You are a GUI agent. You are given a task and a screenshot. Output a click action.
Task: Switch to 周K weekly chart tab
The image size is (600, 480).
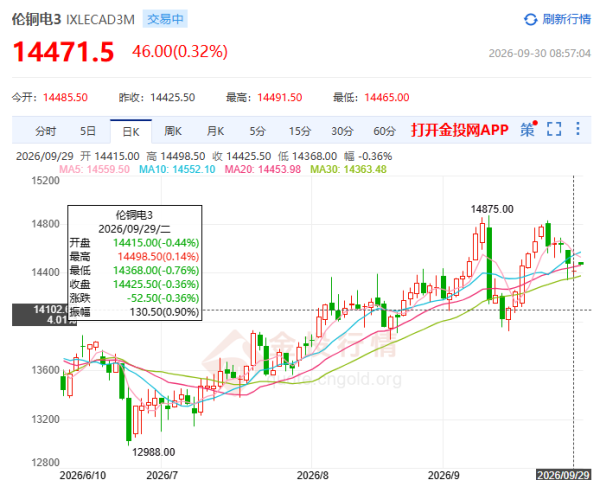[x=173, y=131]
